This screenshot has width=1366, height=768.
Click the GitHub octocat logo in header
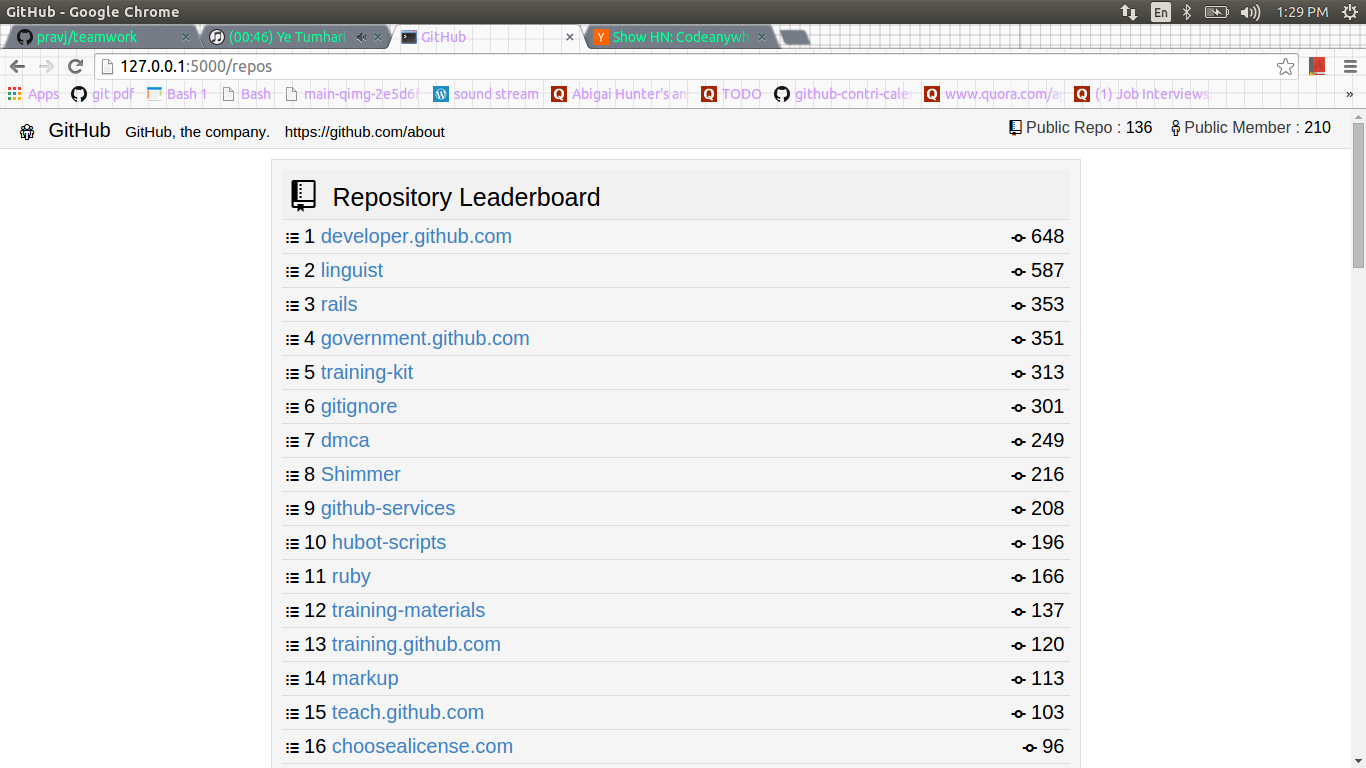[27, 132]
